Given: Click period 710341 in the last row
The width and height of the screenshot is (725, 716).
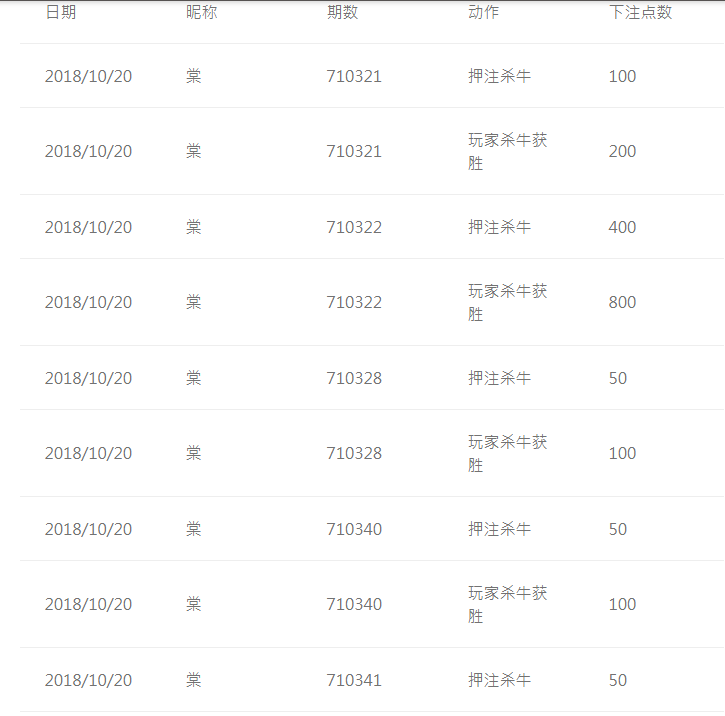Looking at the screenshot, I should point(354,680).
